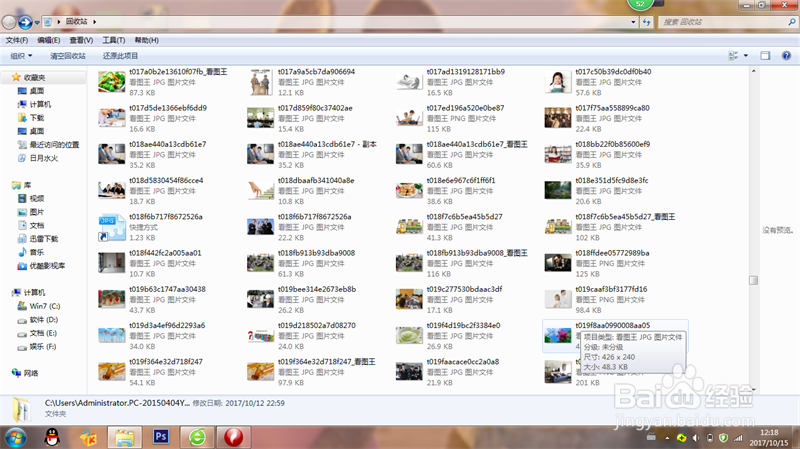Select the salad thumbnail t017a0b2e13610f07fb_看图王
The width and height of the screenshot is (800, 449).
pos(112,82)
